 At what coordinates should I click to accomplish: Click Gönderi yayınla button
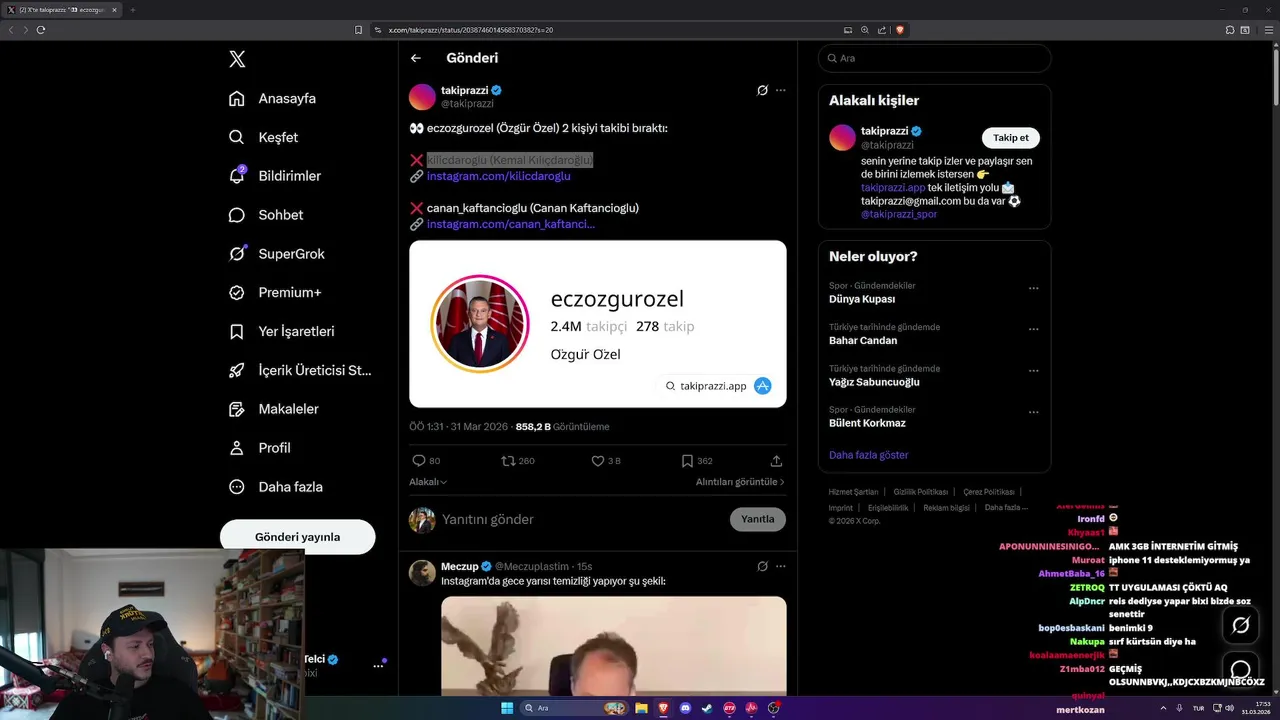click(x=297, y=537)
